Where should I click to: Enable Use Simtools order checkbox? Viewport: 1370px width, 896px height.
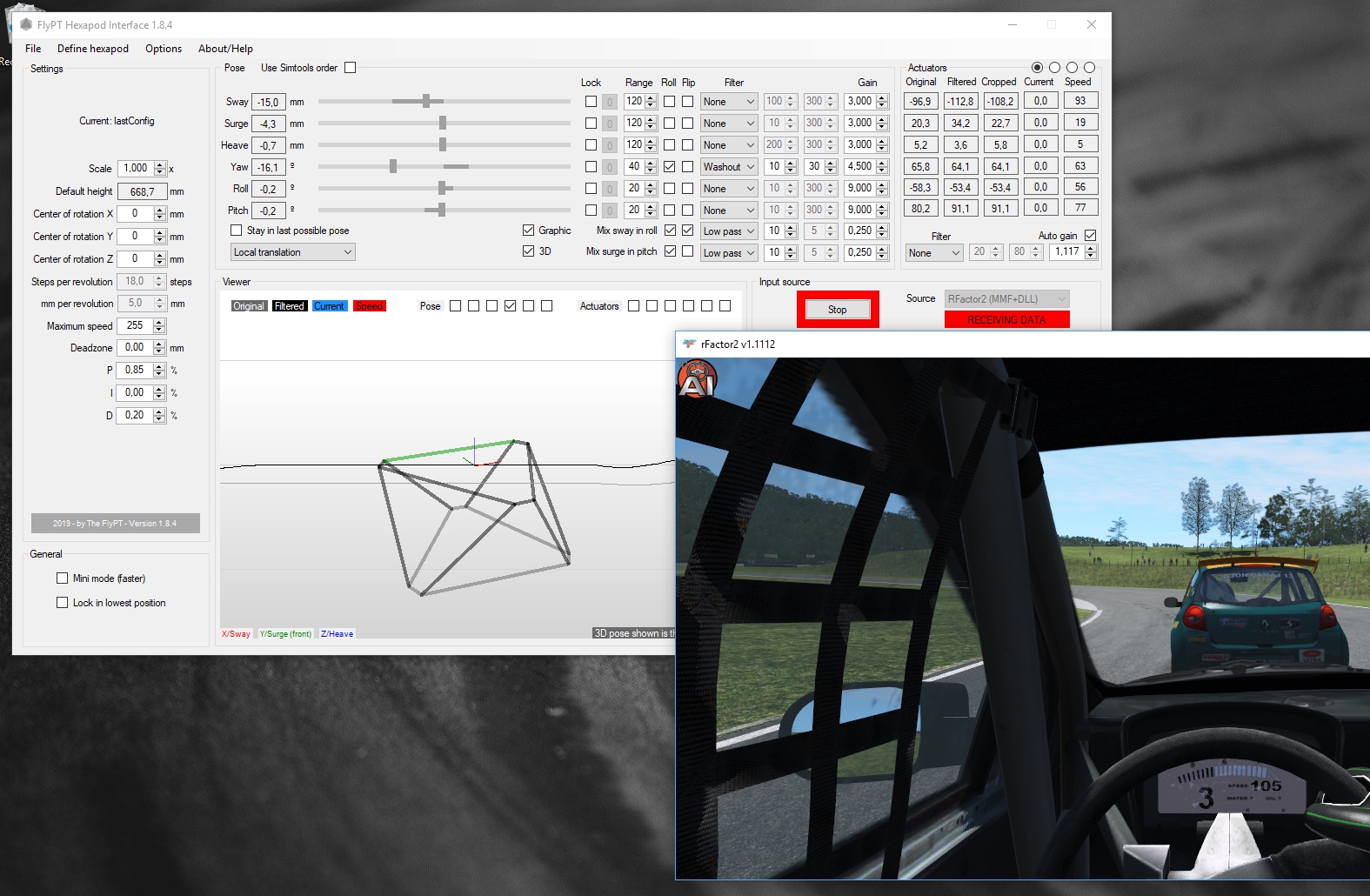351,68
